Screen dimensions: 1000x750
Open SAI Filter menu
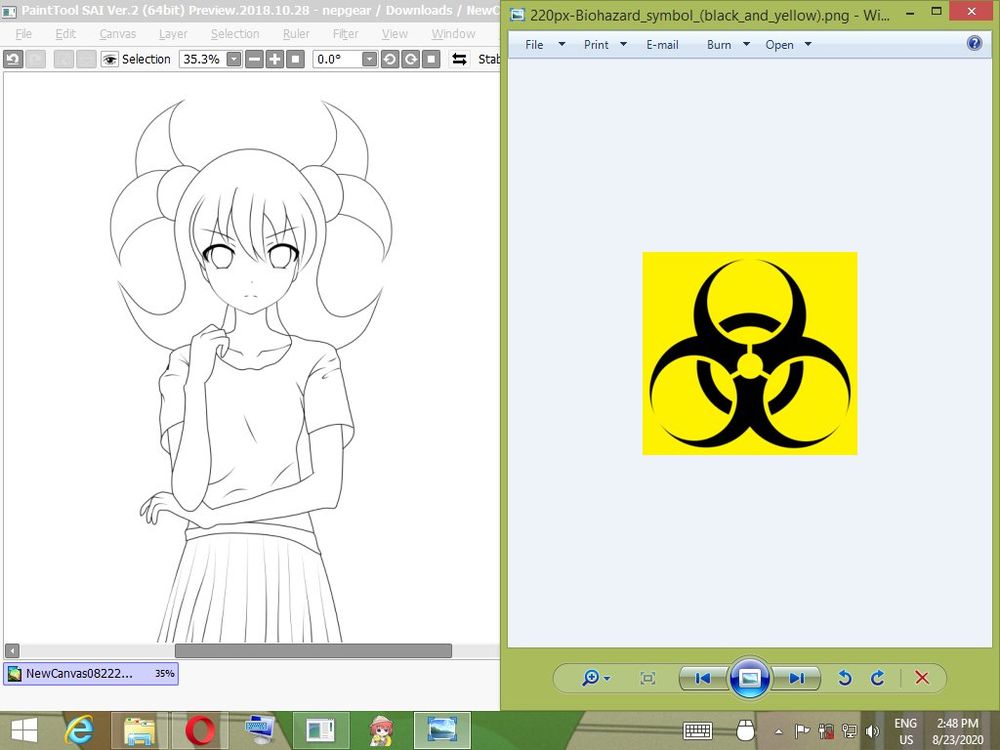[x=345, y=34]
